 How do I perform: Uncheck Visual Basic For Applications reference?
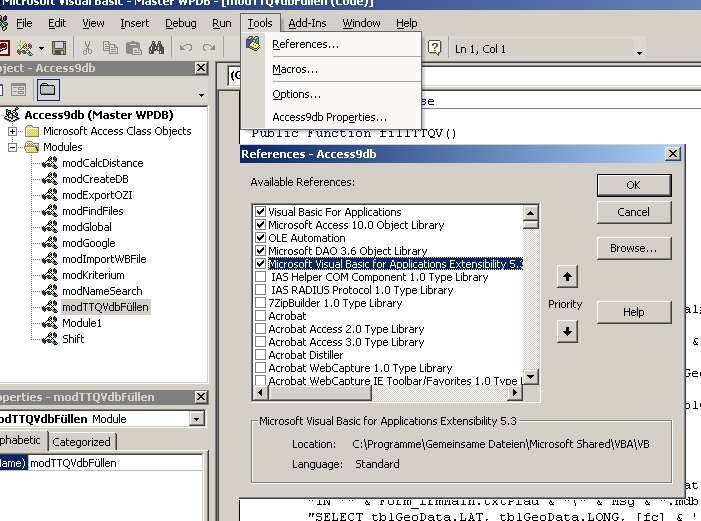[260, 212]
